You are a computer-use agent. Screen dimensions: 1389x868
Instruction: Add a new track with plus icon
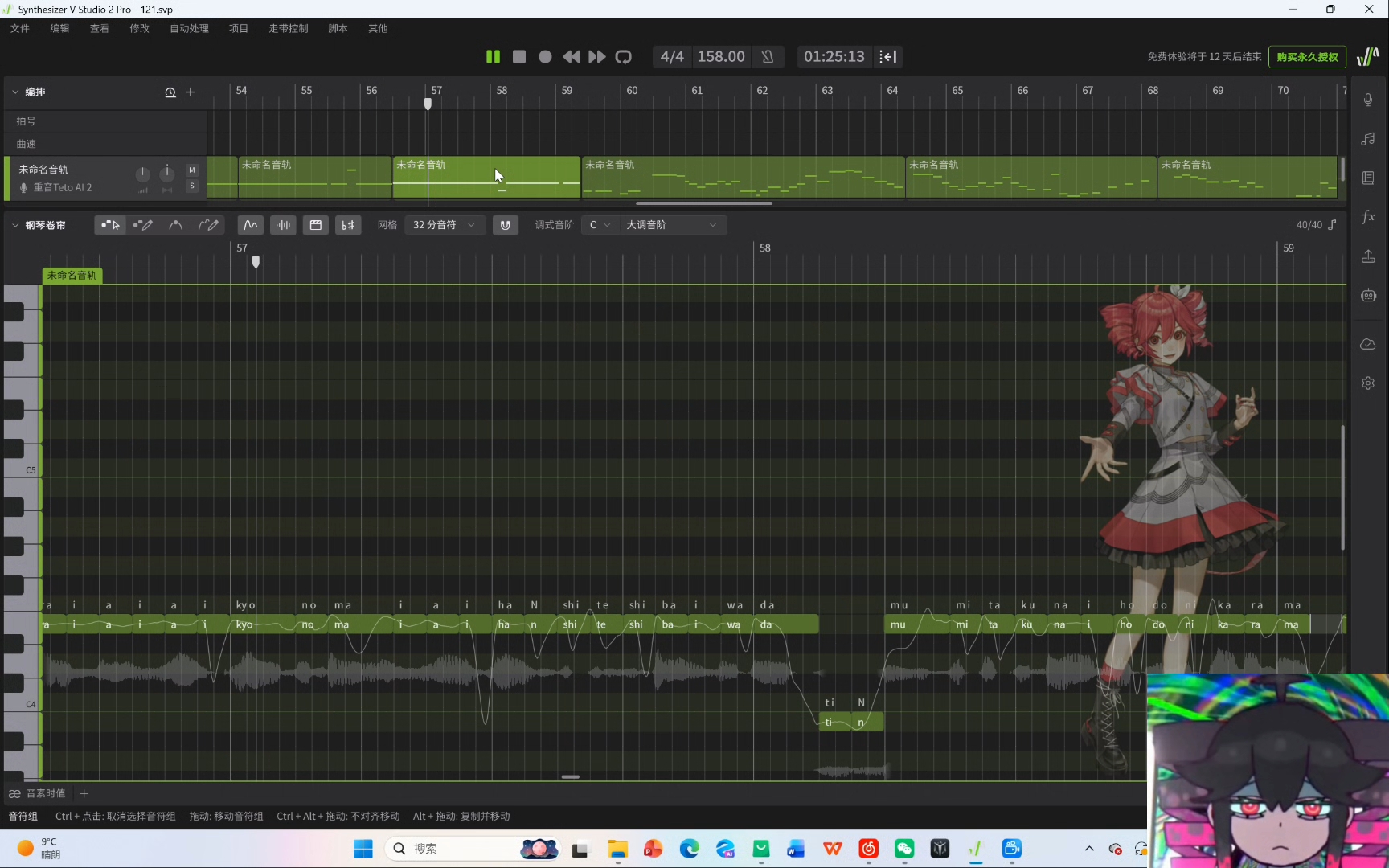coord(191,92)
